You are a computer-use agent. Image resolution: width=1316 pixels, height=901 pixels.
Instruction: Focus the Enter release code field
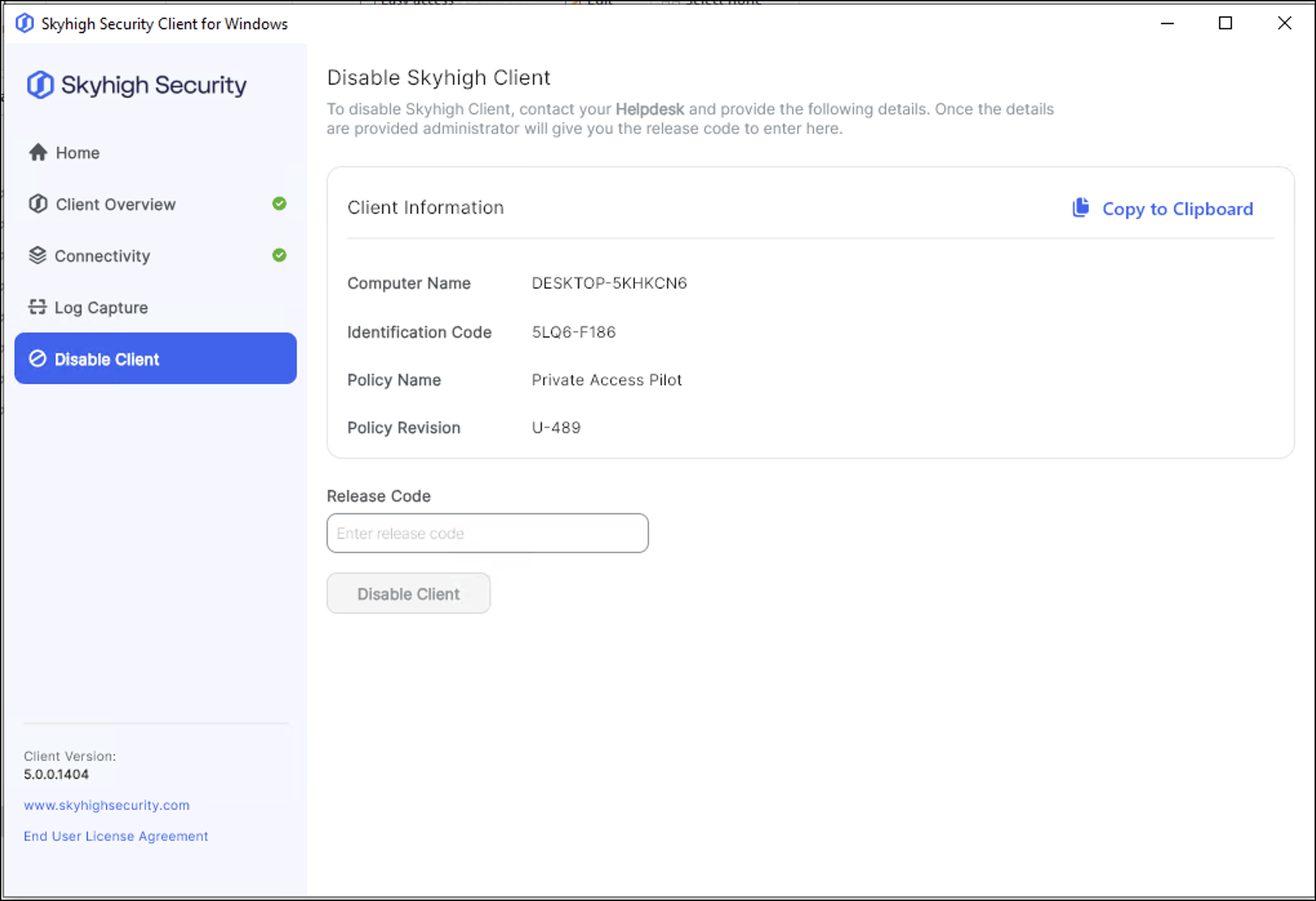(x=487, y=533)
